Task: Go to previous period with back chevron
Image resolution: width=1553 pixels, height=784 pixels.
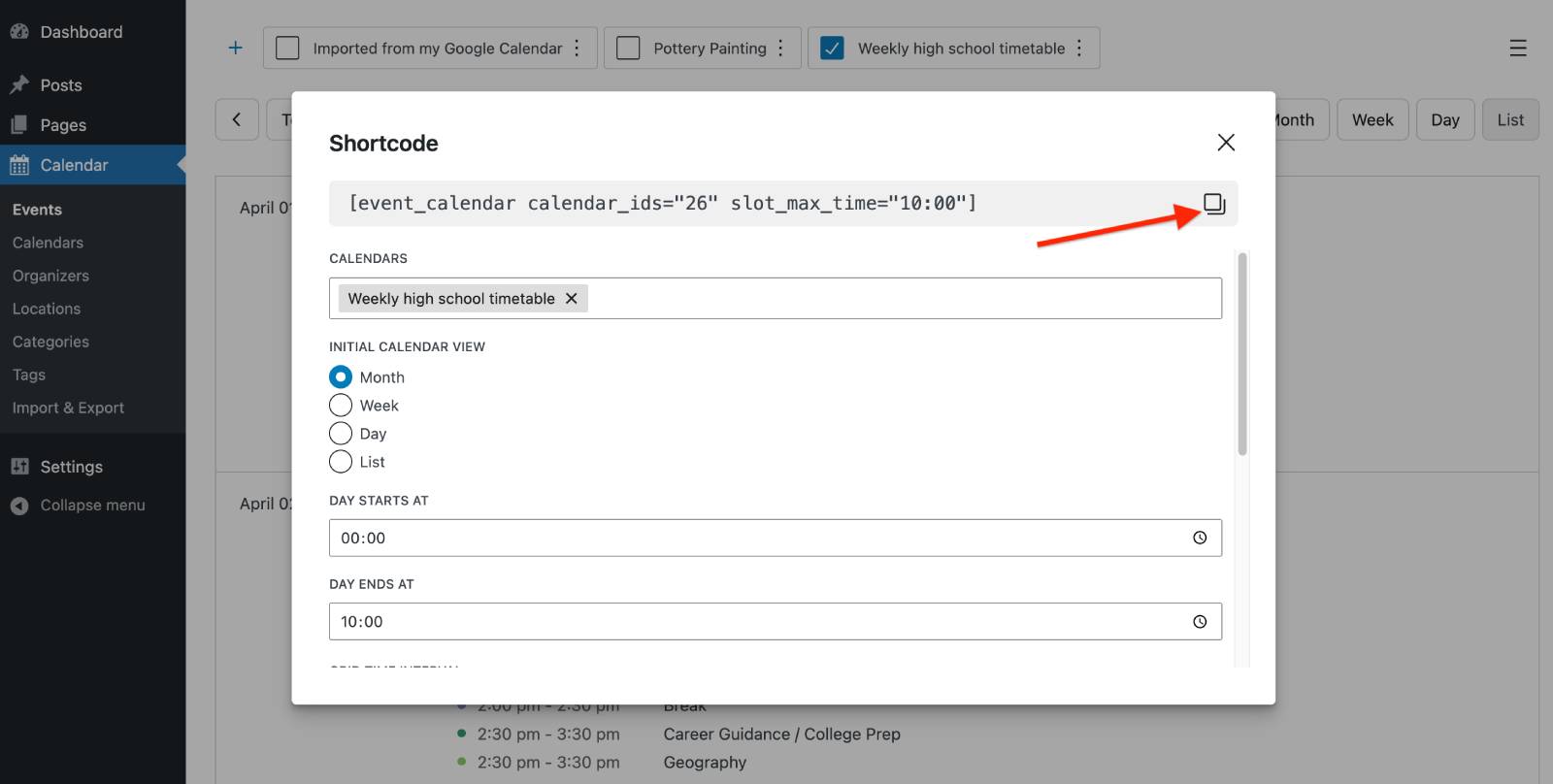Action: pyautogui.click(x=237, y=119)
